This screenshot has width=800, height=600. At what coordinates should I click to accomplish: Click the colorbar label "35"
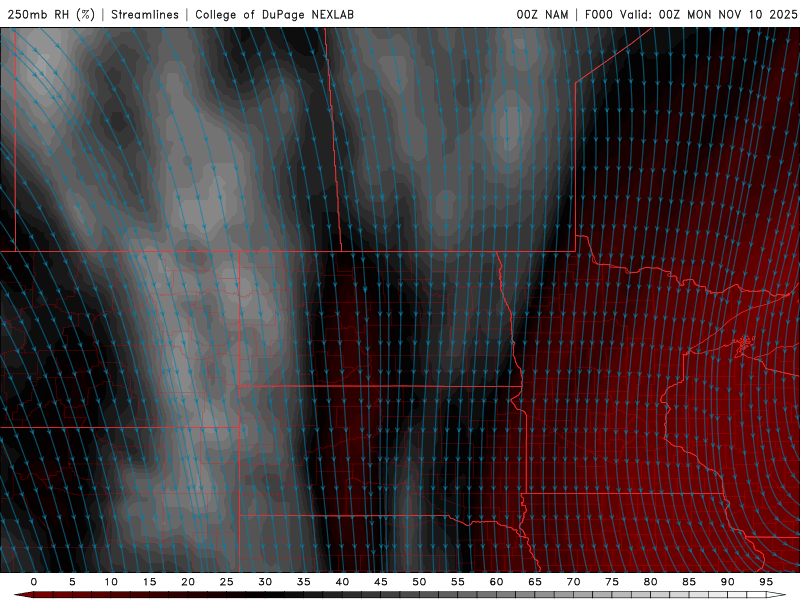[x=304, y=582]
